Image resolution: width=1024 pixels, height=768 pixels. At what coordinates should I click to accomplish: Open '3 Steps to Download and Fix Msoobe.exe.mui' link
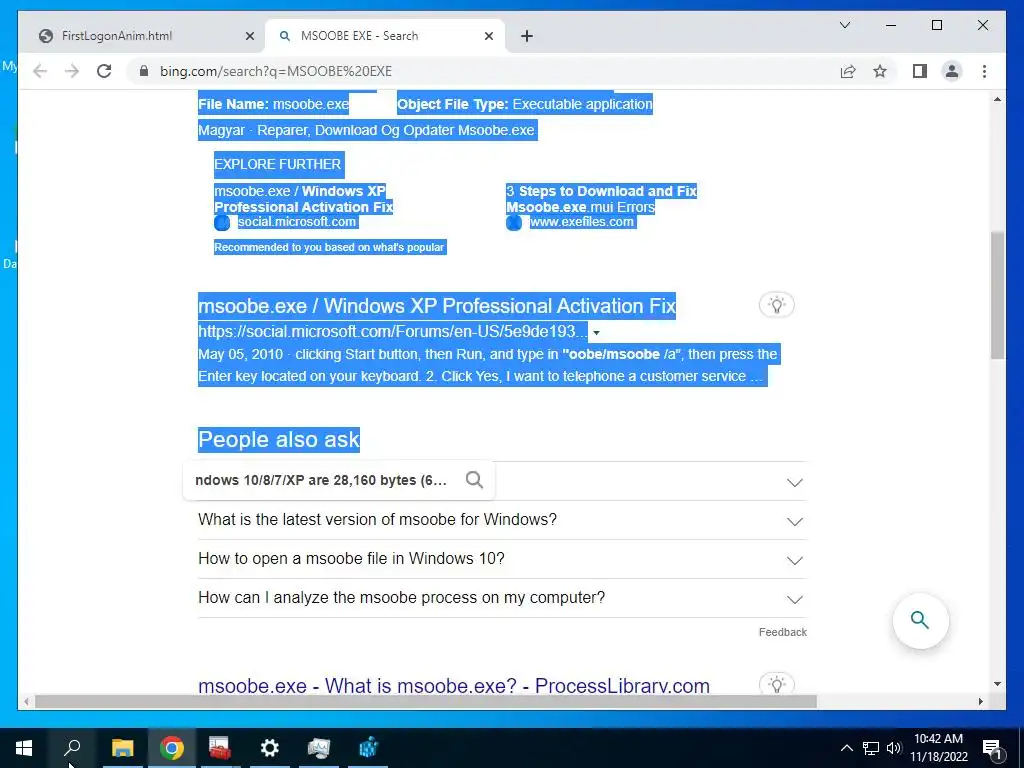(601, 199)
